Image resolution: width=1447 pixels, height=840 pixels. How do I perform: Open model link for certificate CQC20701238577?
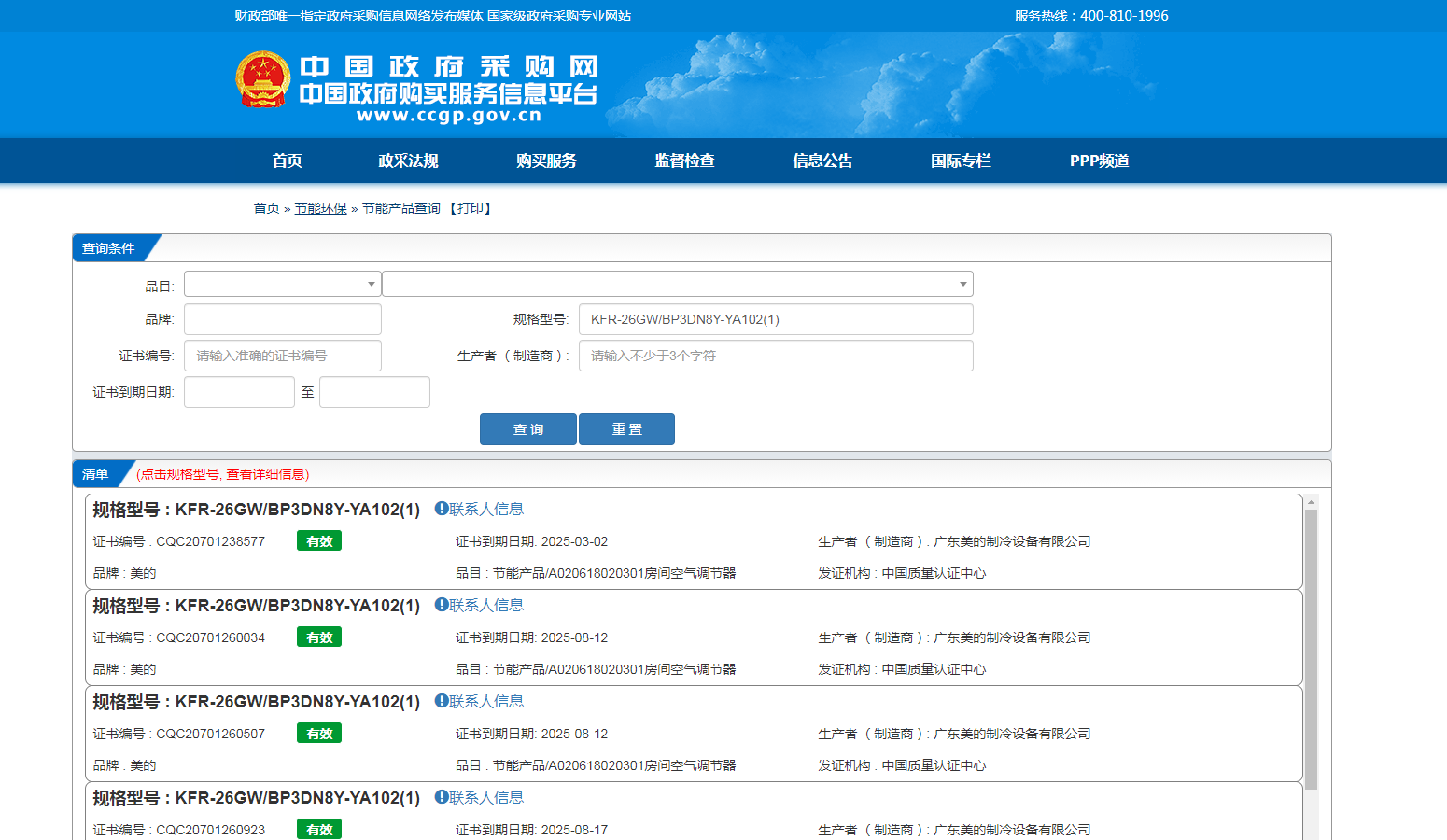tap(256, 510)
